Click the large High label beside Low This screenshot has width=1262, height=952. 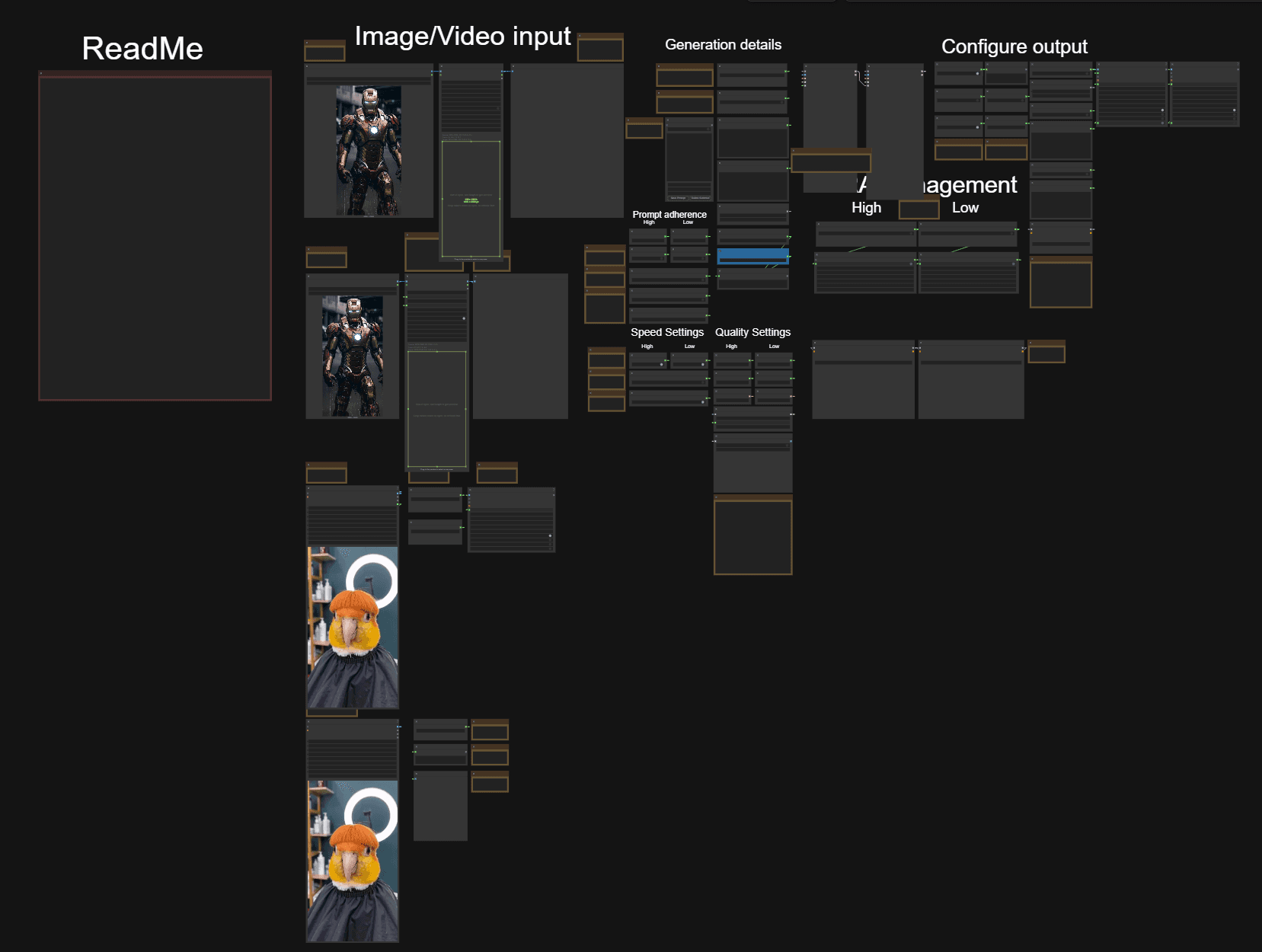[866, 208]
